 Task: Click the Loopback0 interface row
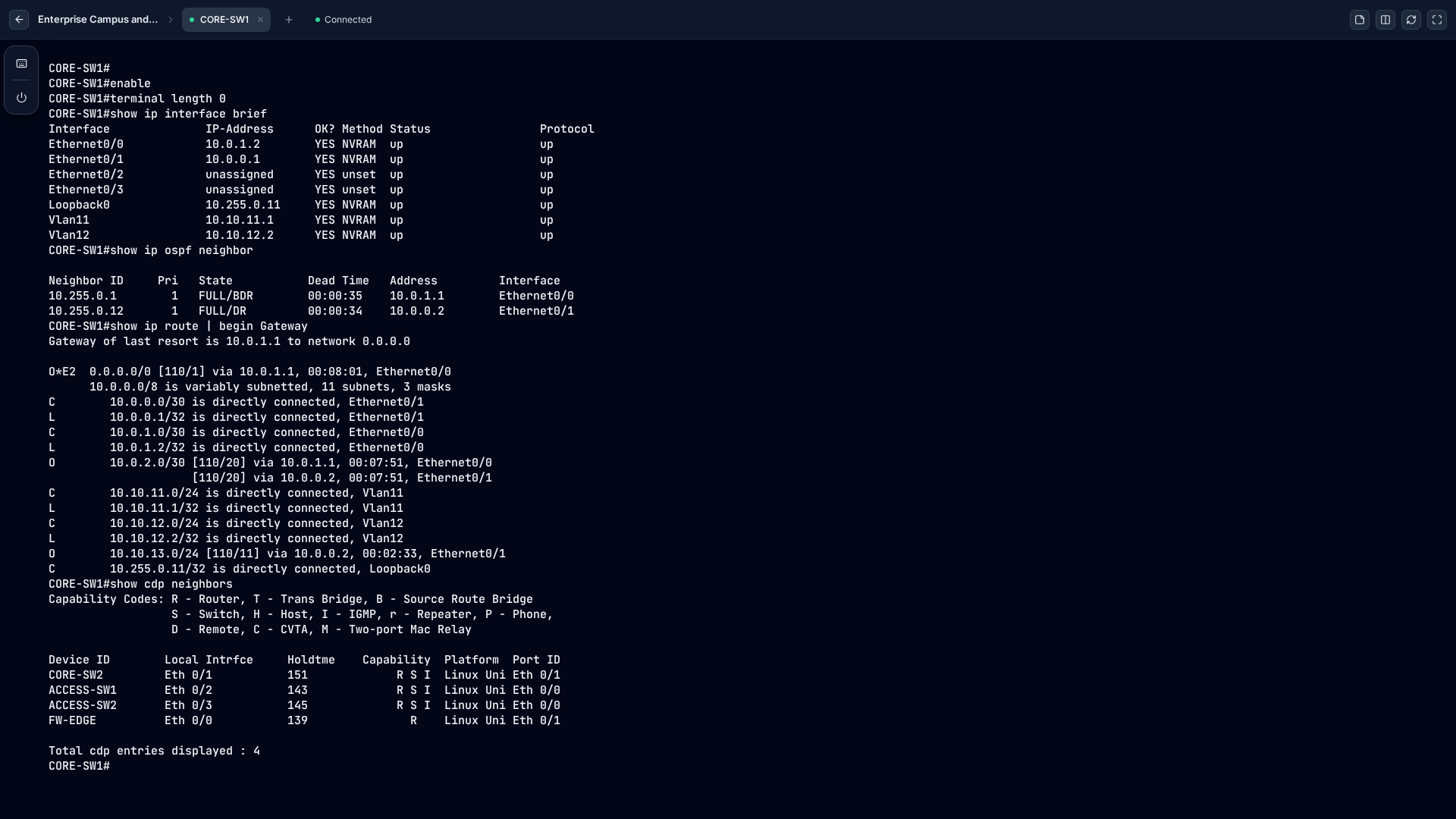tap(301, 205)
